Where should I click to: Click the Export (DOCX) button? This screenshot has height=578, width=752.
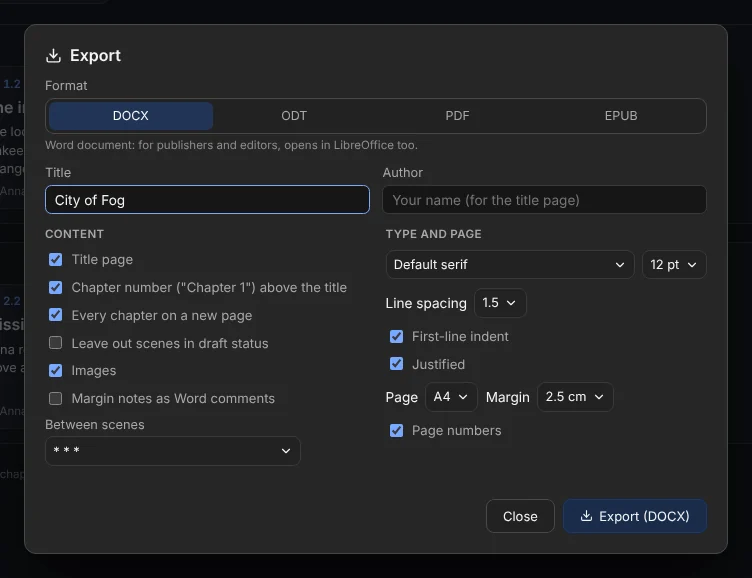point(634,516)
